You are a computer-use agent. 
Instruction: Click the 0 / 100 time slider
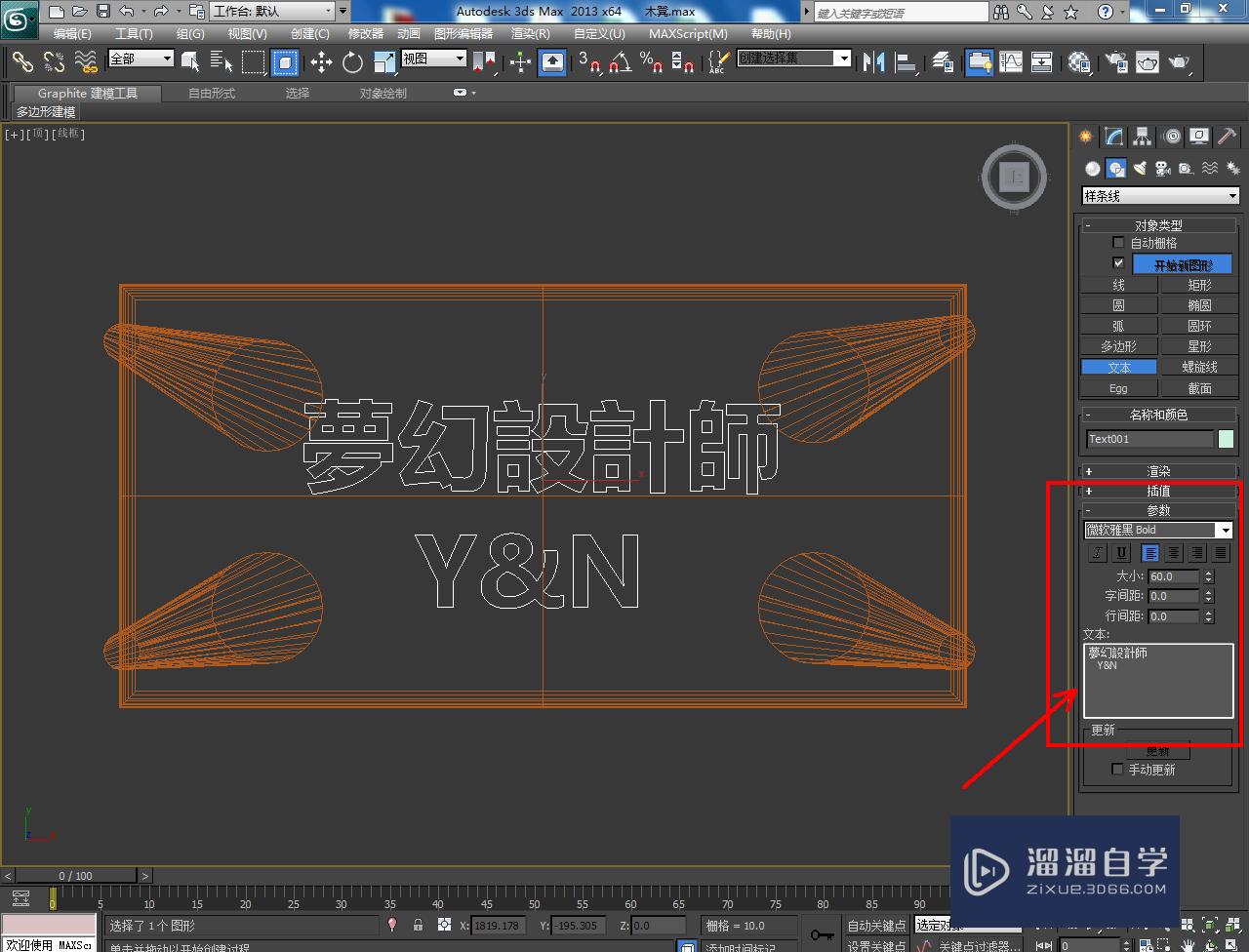76,876
